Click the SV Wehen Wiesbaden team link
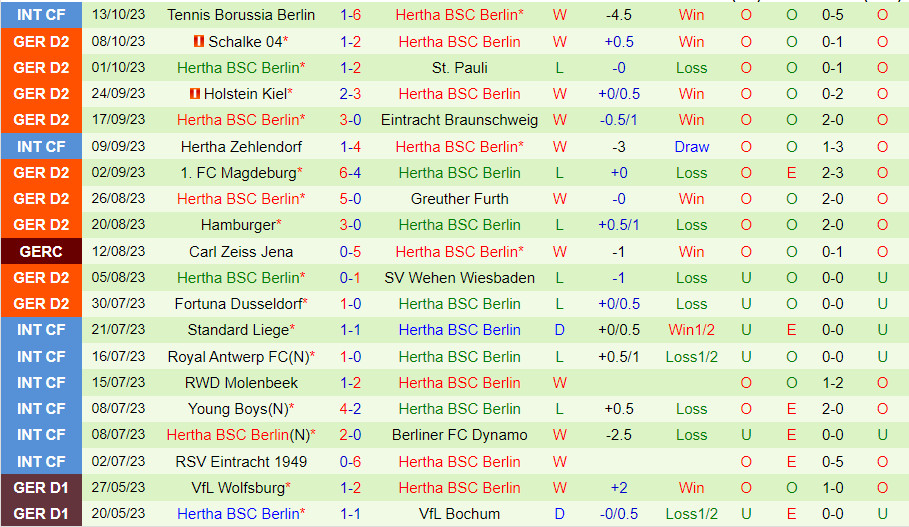The image size is (909, 527). (460, 277)
